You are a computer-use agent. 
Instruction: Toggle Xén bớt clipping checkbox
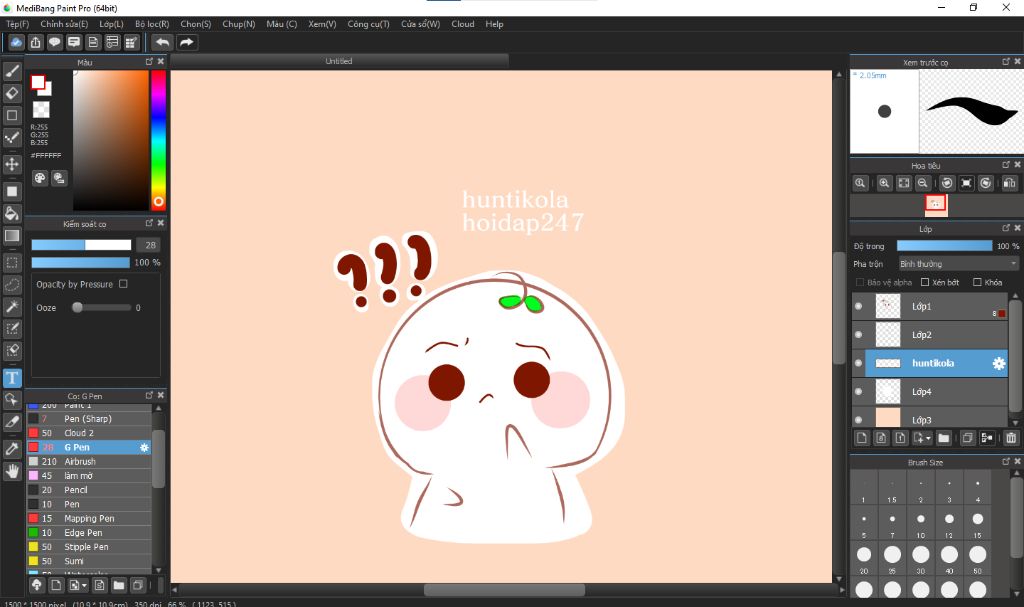pyautogui.click(x=925, y=282)
